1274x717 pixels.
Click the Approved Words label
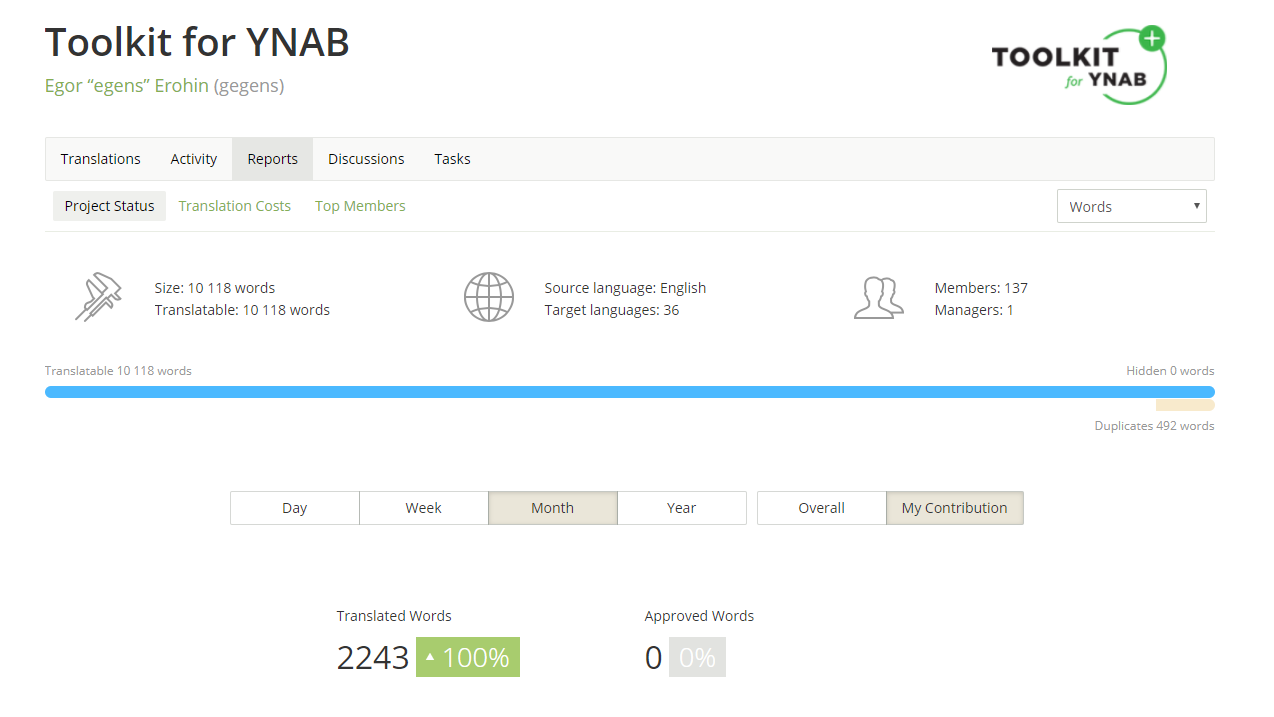point(699,616)
